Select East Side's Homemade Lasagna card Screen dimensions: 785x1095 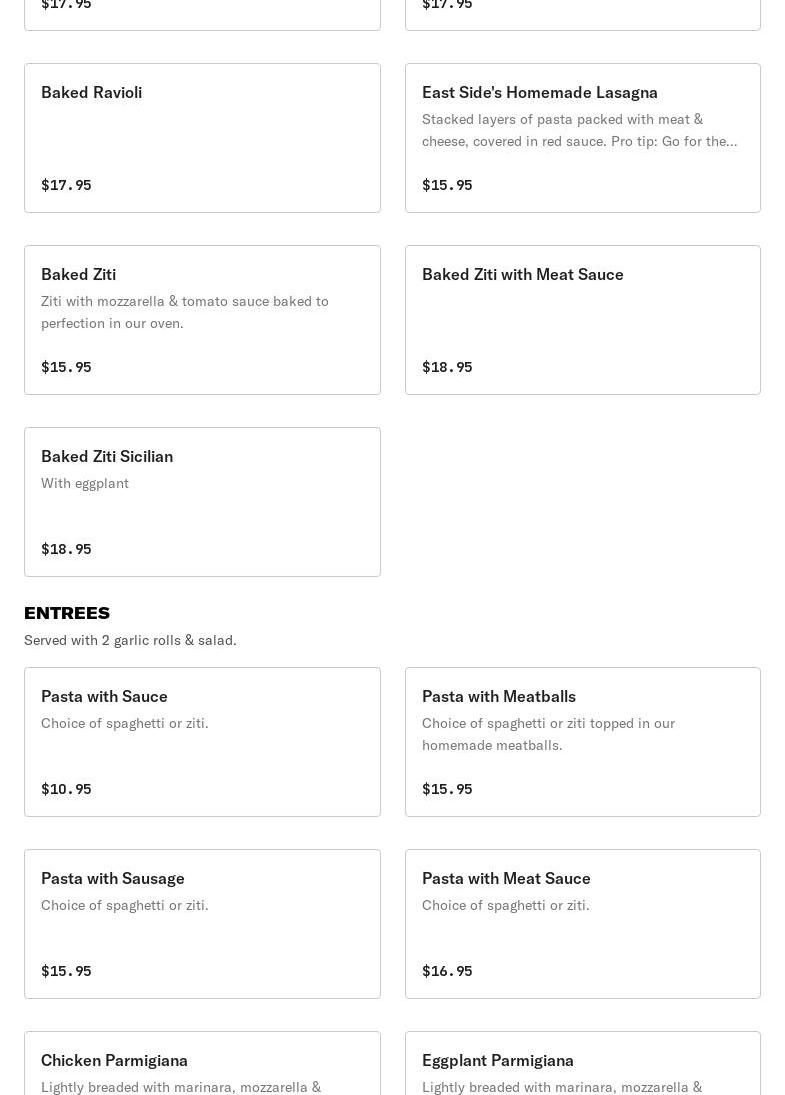coord(582,138)
